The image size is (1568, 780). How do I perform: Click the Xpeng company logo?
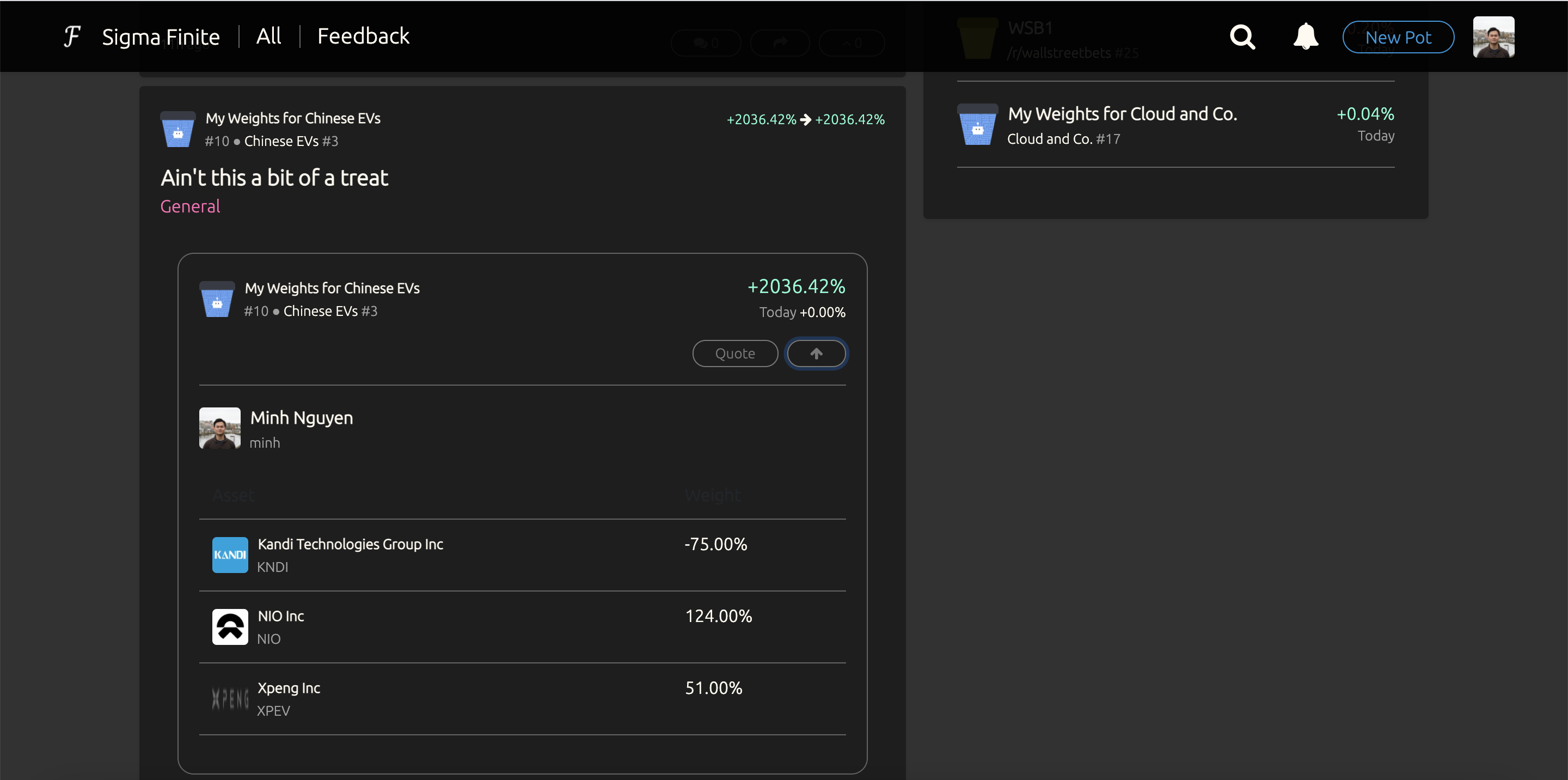pos(230,698)
